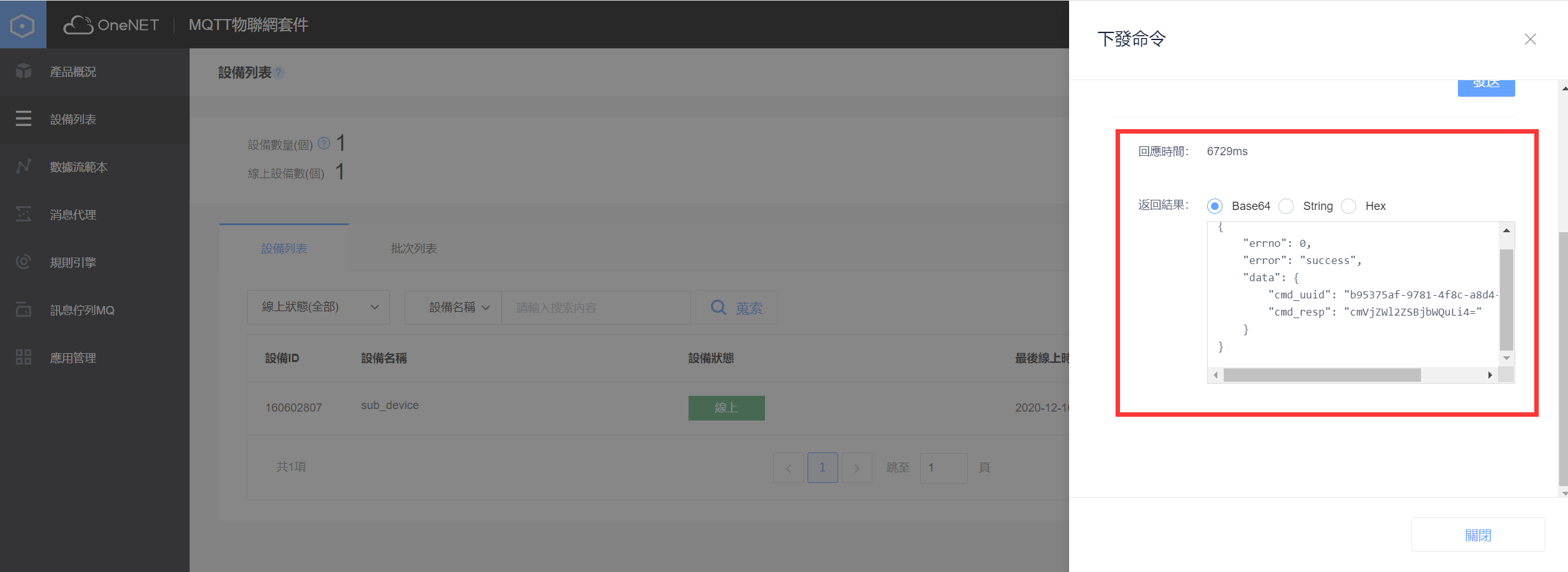Screen dimensions: 1568x572
Task: Click the 應用管理 grid icon
Action: tap(24, 357)
